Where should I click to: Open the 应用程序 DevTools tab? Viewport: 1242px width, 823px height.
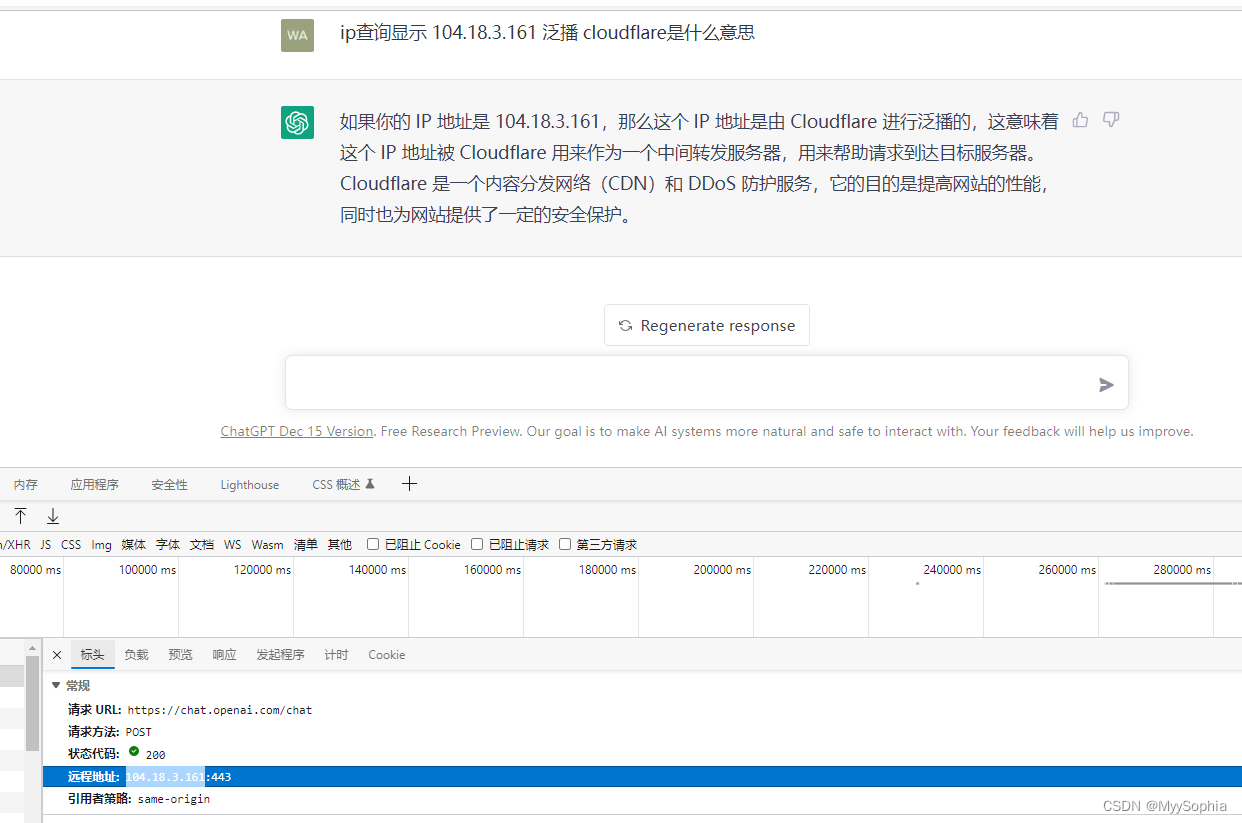click(94, 484)
